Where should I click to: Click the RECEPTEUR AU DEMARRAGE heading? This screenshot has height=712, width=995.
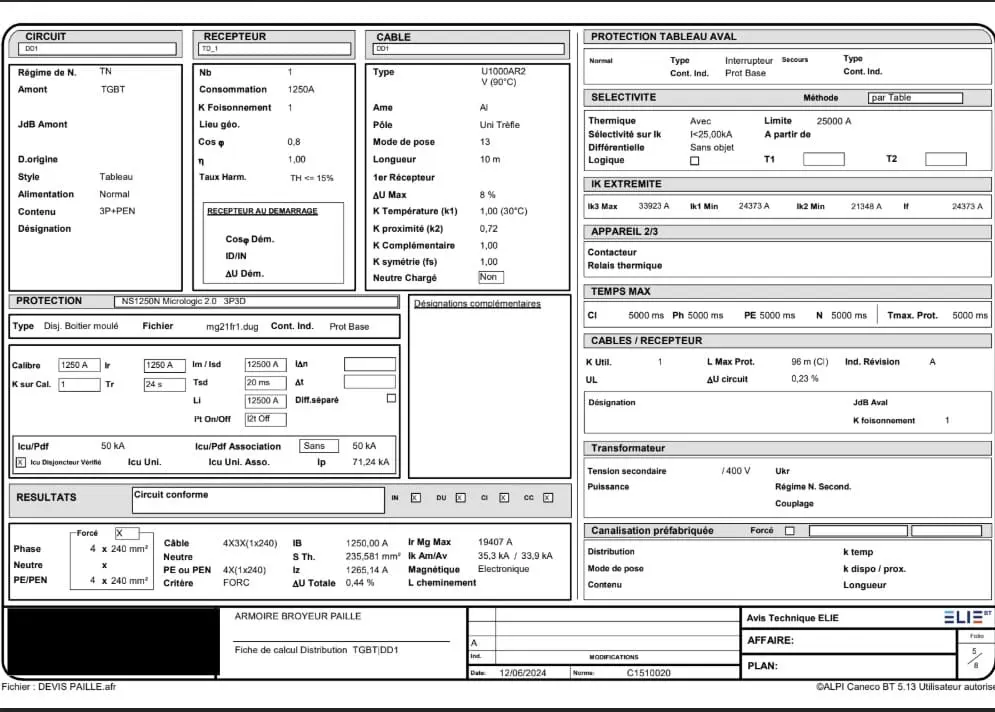(262, 211)
